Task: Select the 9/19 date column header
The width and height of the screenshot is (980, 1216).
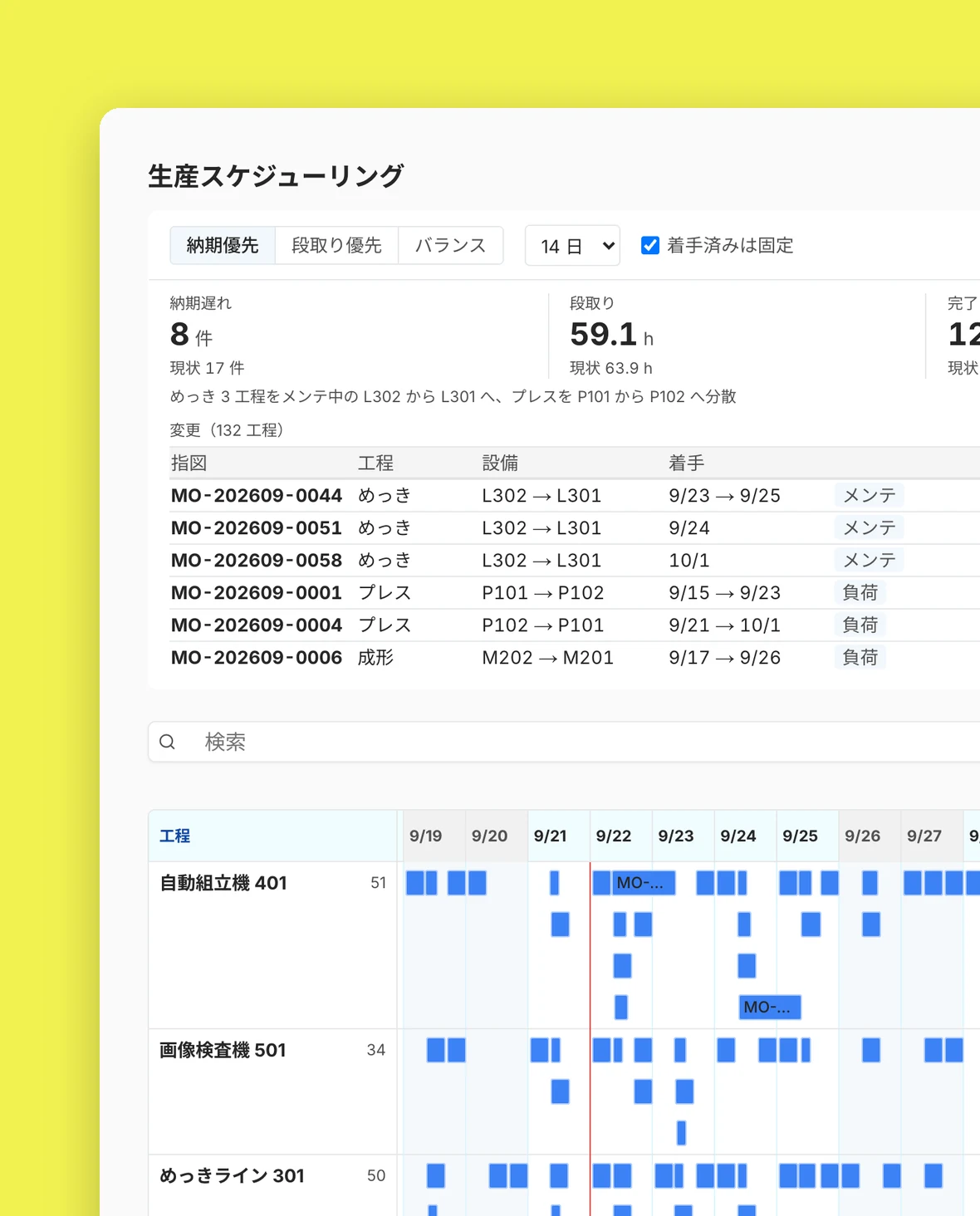Action: click(x=434, y=836)
